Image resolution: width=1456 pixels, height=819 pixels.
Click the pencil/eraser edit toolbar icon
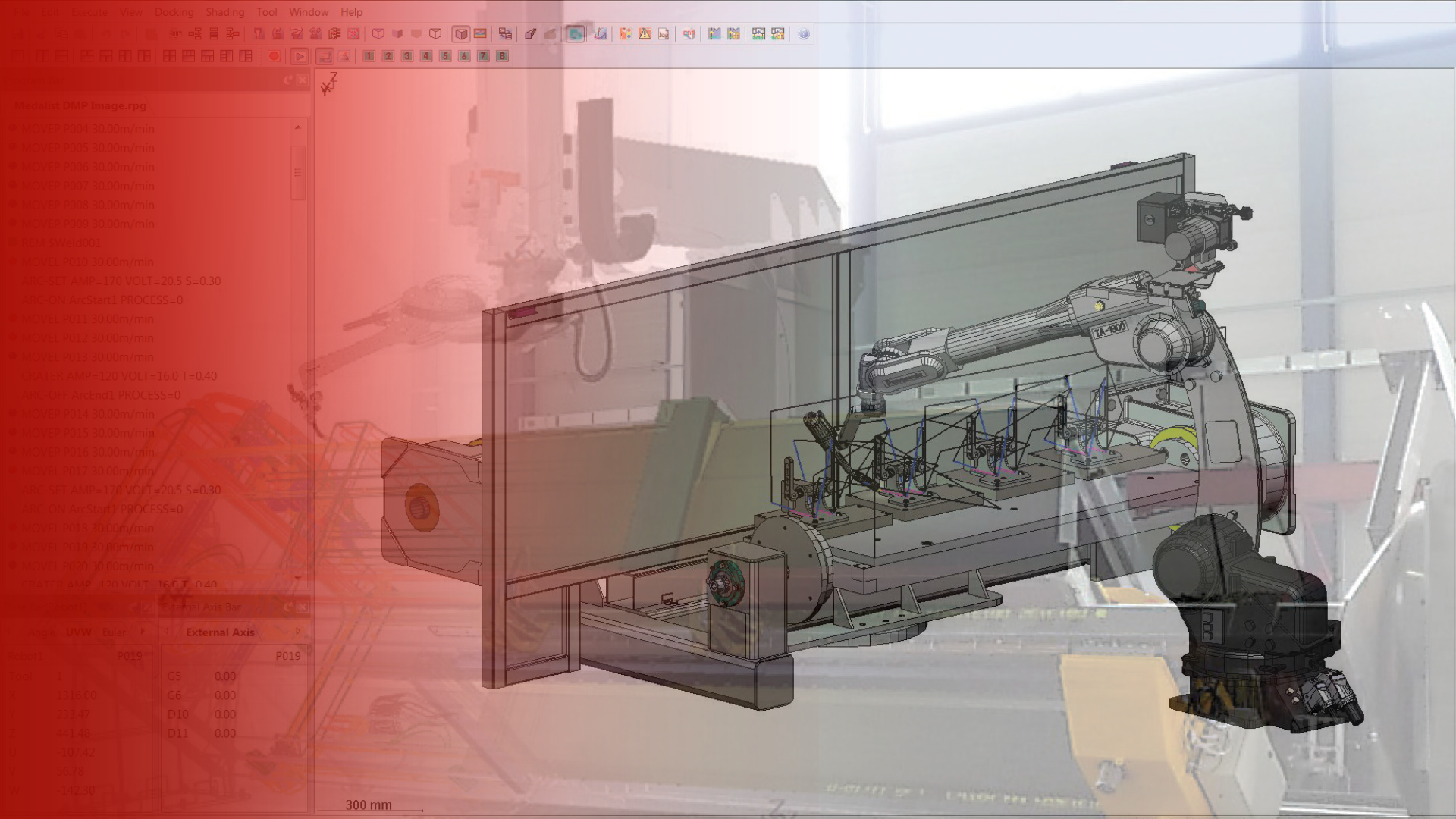click(x=531, y=34)
